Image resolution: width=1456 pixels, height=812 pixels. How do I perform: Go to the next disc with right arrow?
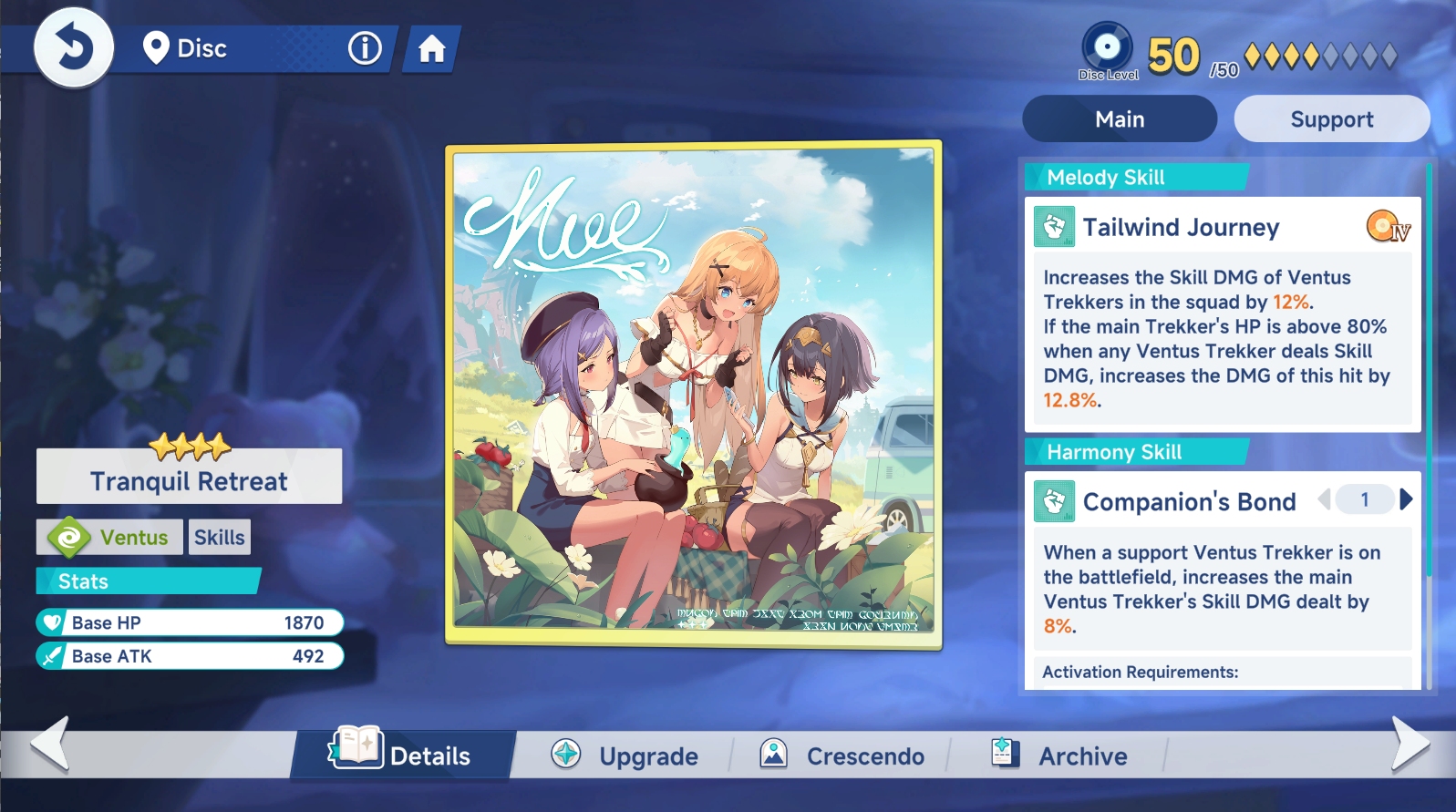coord(1410,744)
